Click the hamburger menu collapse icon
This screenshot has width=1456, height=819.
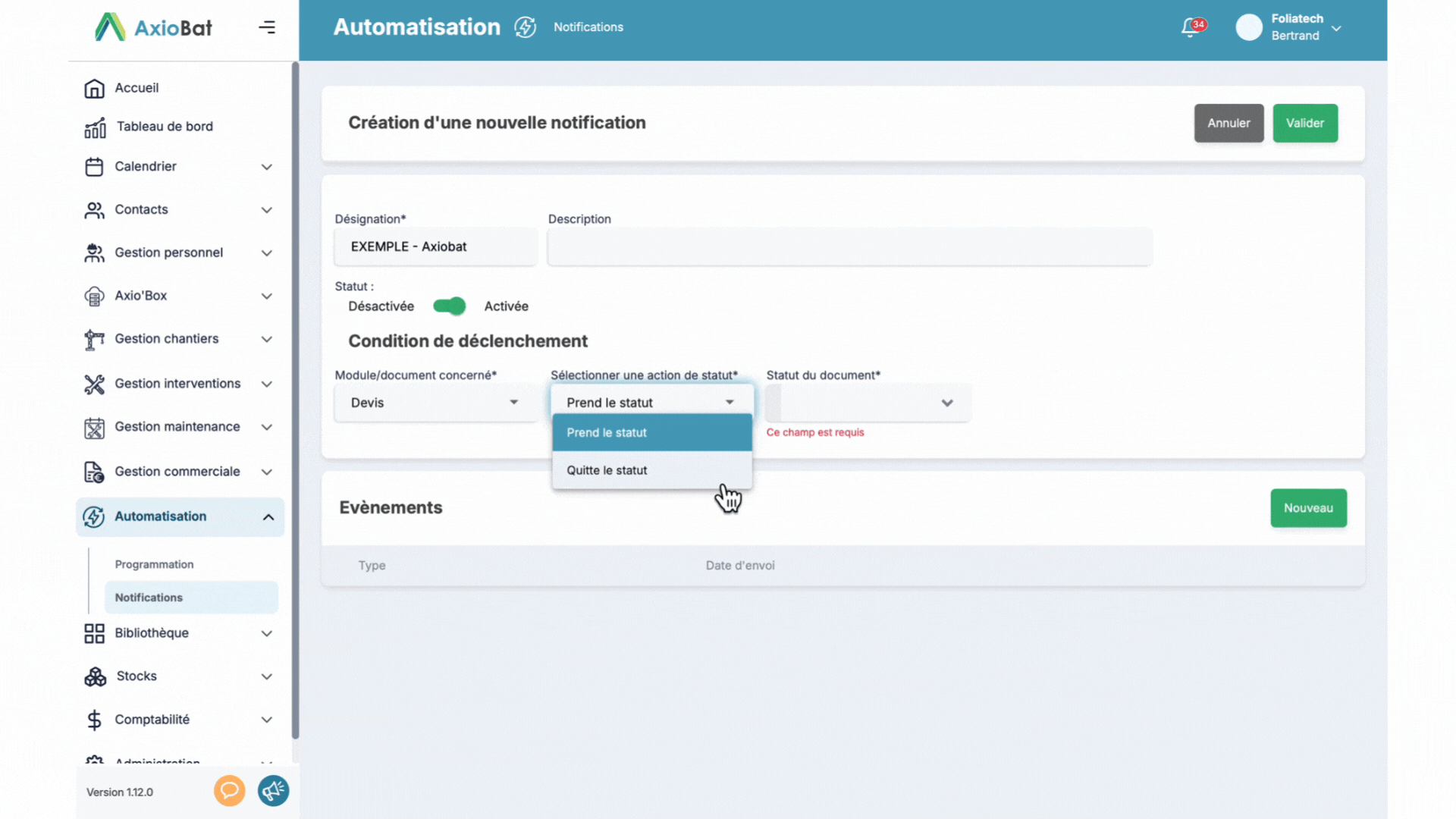pyautogui.click(x=267, y=27)
